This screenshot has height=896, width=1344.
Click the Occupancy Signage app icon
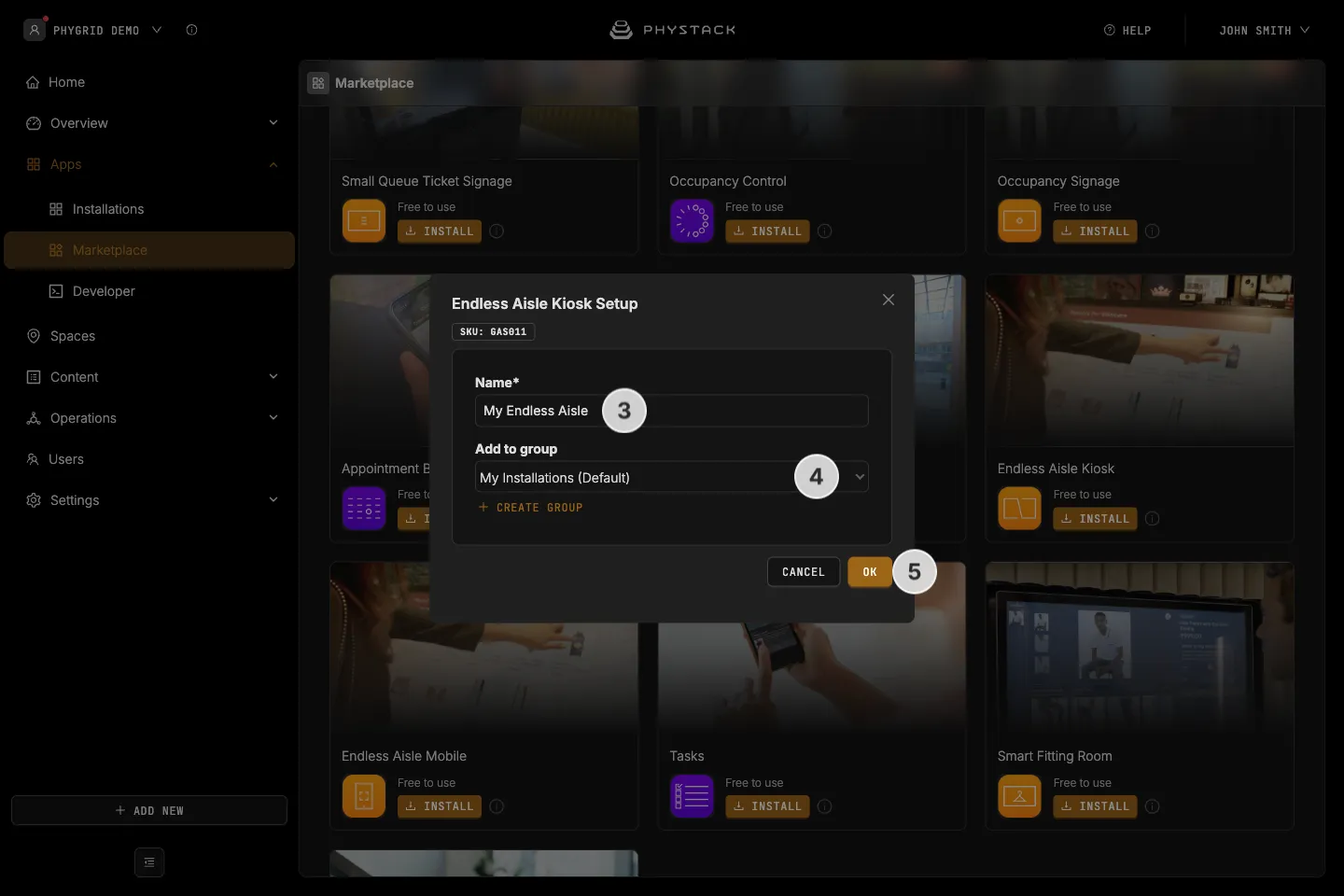click(x=1019, y=221)
